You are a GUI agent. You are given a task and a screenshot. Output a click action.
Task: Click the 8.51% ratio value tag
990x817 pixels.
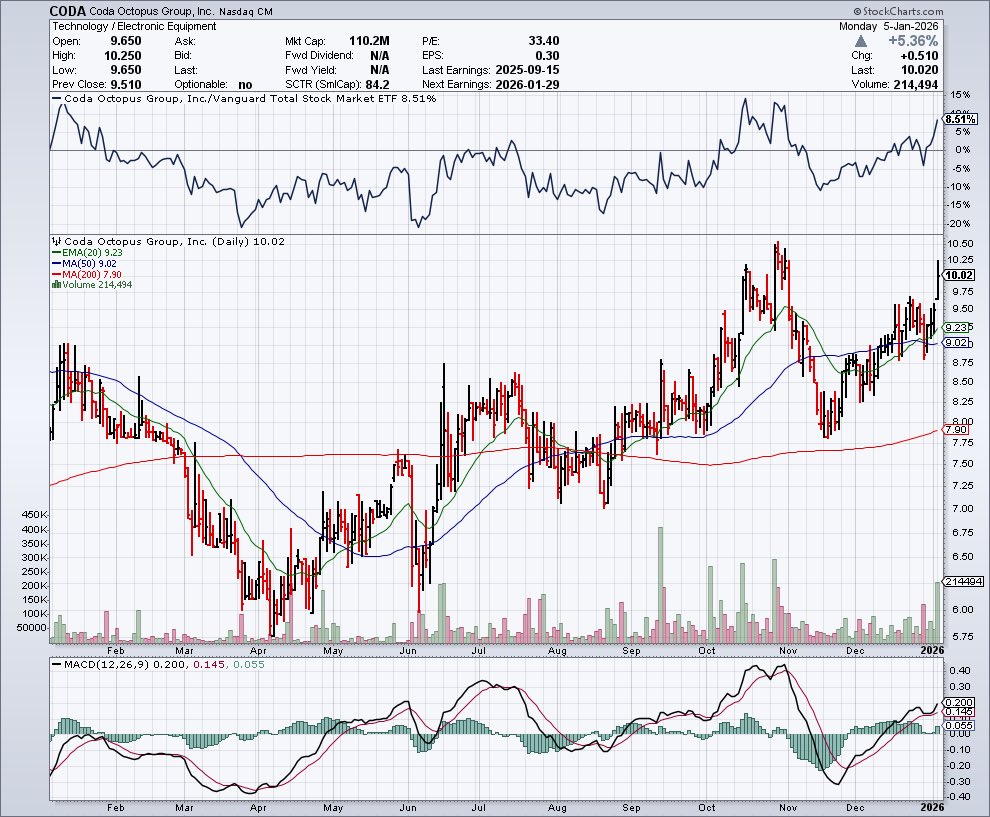coord(961,119)
